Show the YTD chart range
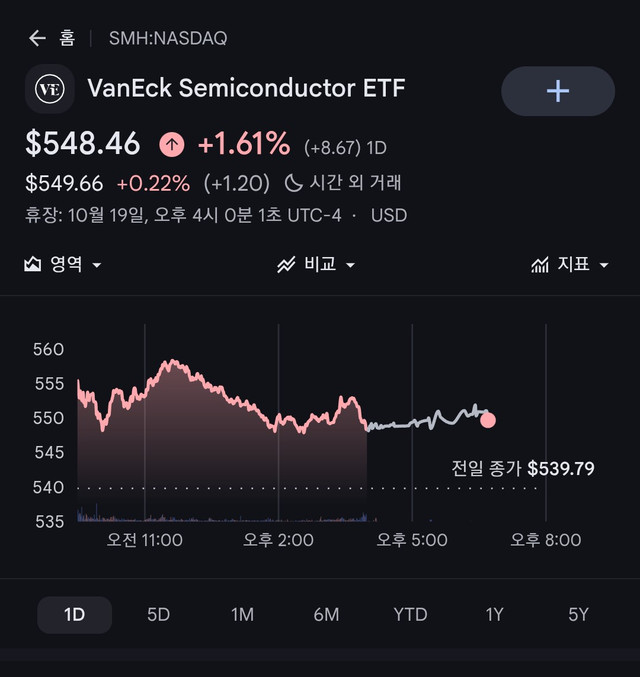The width and height of the screenshot is (640, 677). (x=410, y=615)
